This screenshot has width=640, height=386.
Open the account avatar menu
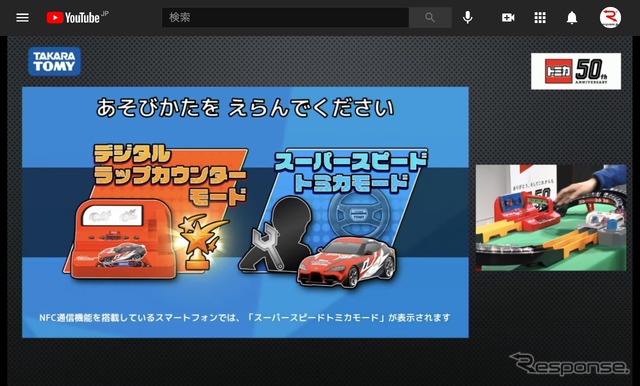[610, 18]
